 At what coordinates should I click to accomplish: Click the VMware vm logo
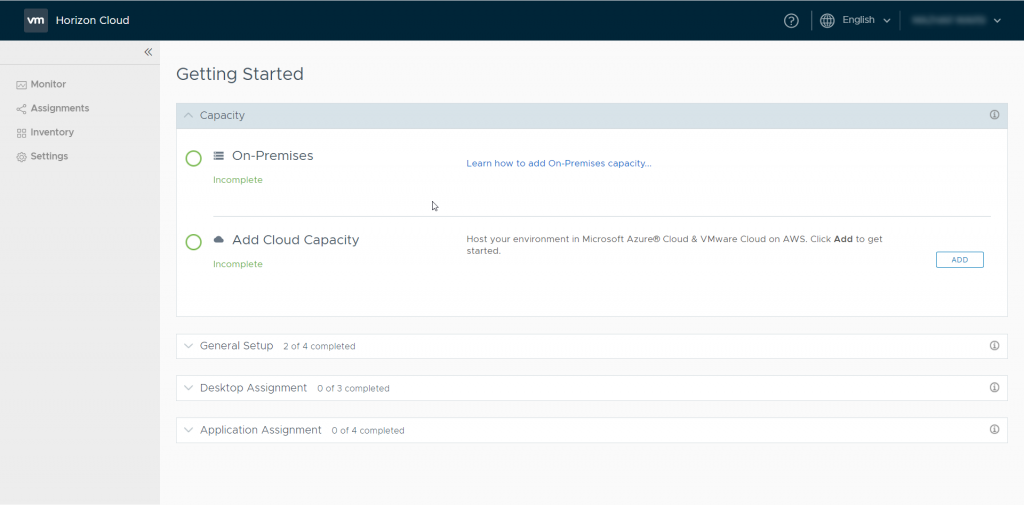pos(36,20)
